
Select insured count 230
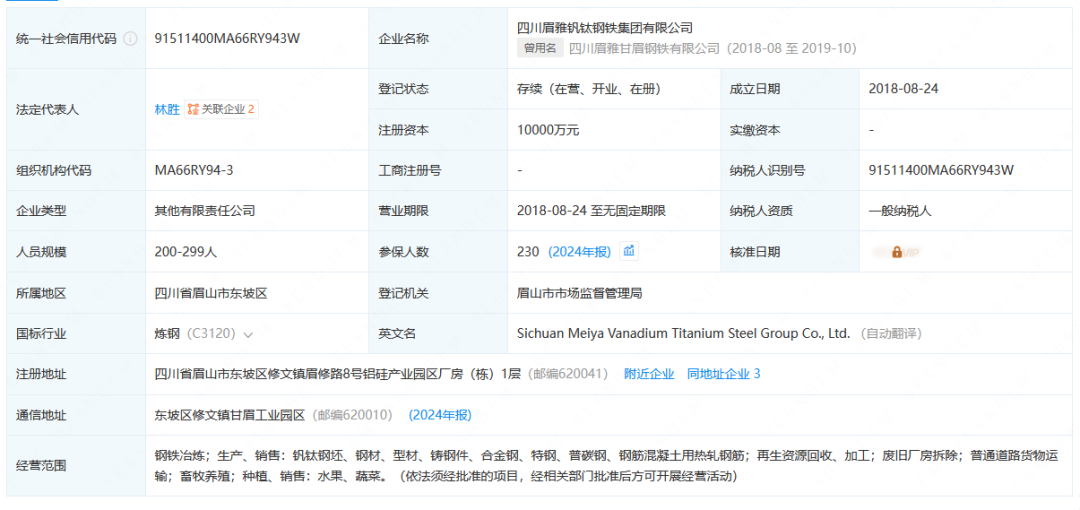click(x=528, y=252)
